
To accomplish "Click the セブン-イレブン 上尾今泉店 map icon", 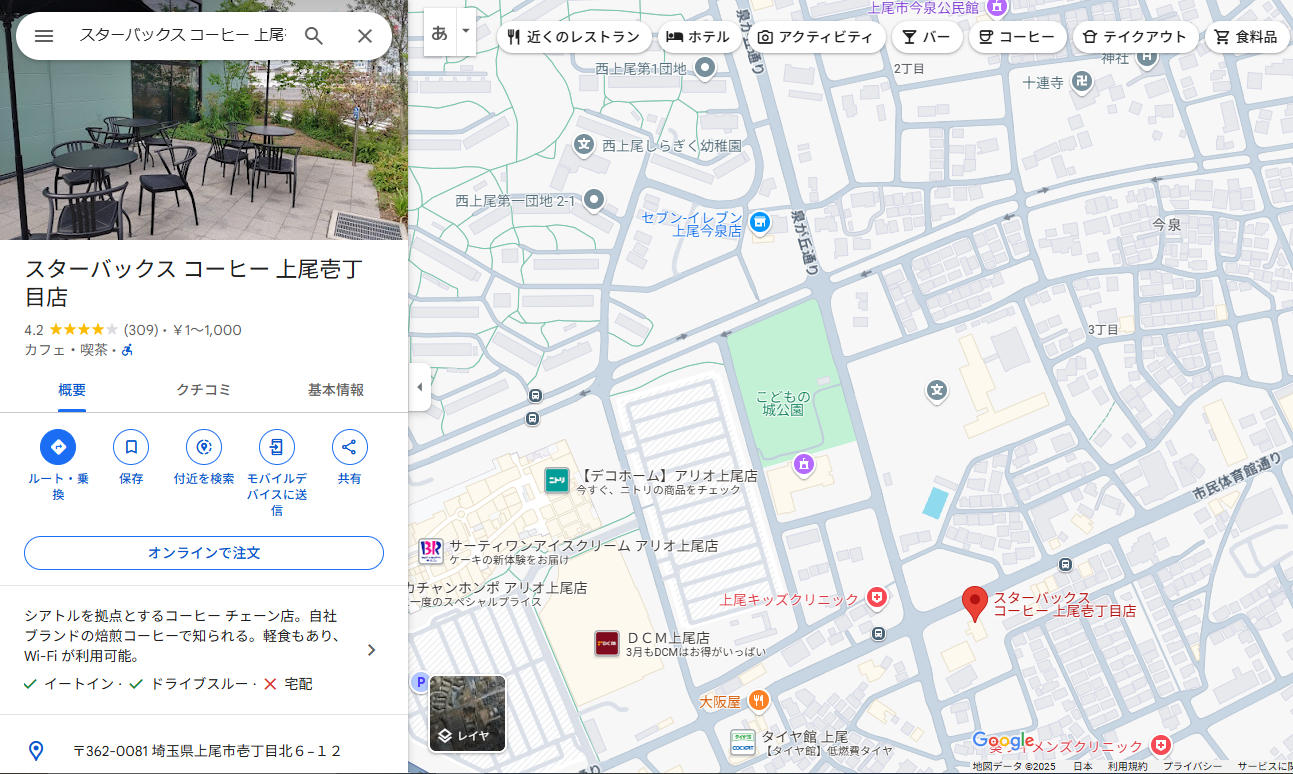I will (x=759, y=221).
